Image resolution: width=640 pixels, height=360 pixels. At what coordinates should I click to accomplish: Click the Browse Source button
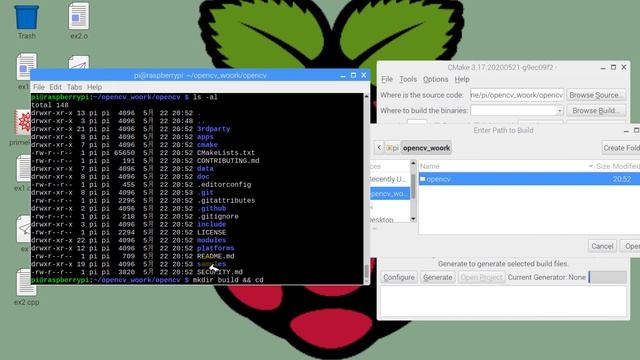tap(596, 95)
